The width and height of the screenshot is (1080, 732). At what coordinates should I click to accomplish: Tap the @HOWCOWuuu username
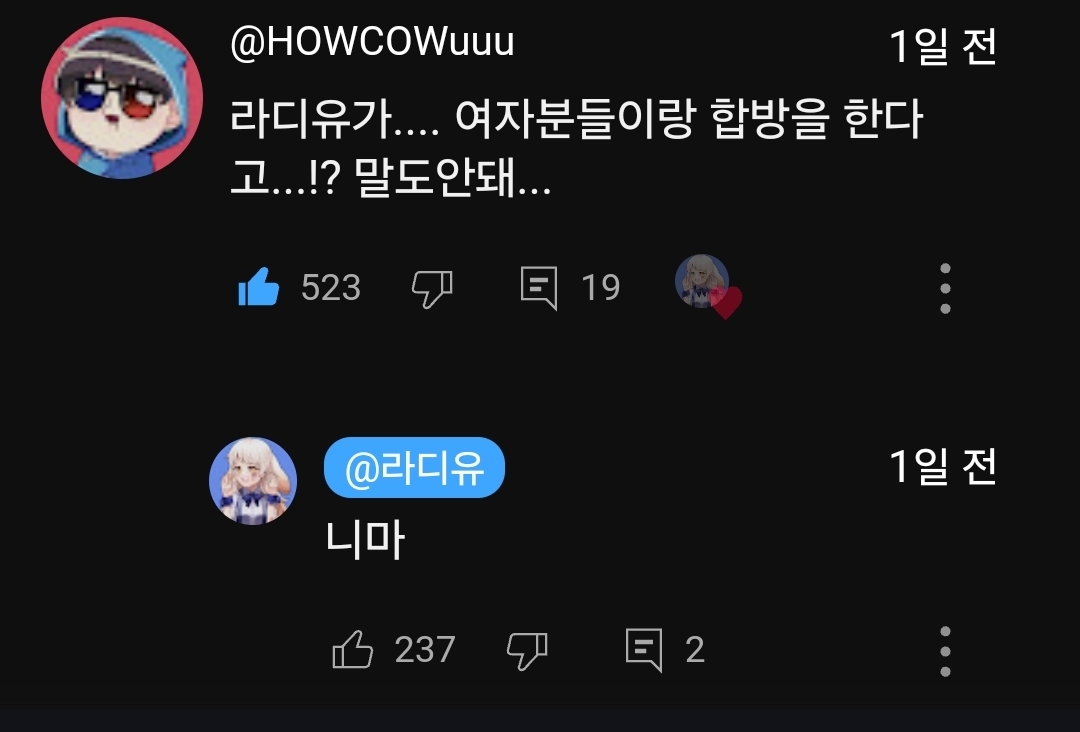(372, 43)
